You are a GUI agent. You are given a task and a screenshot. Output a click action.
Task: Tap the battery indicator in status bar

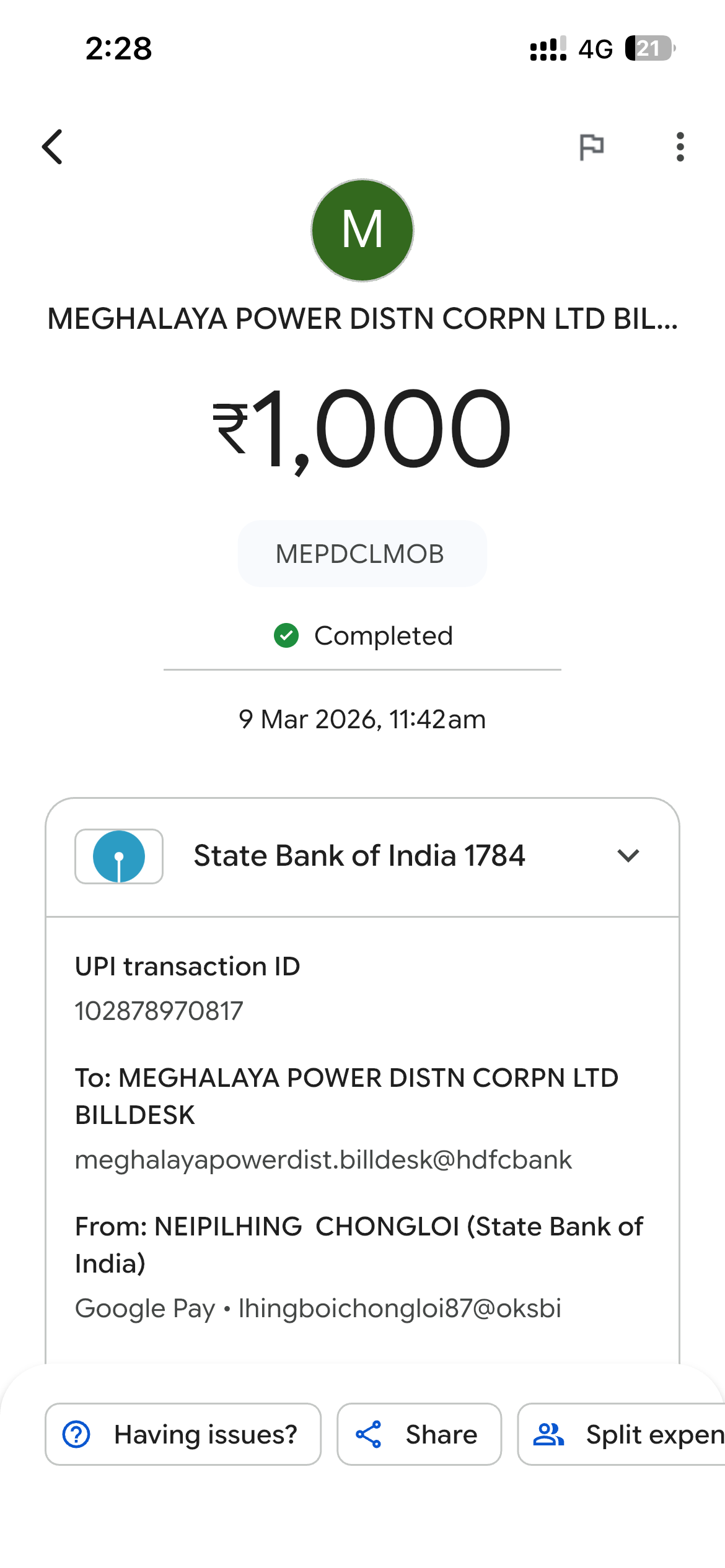(x=649, y=48)
